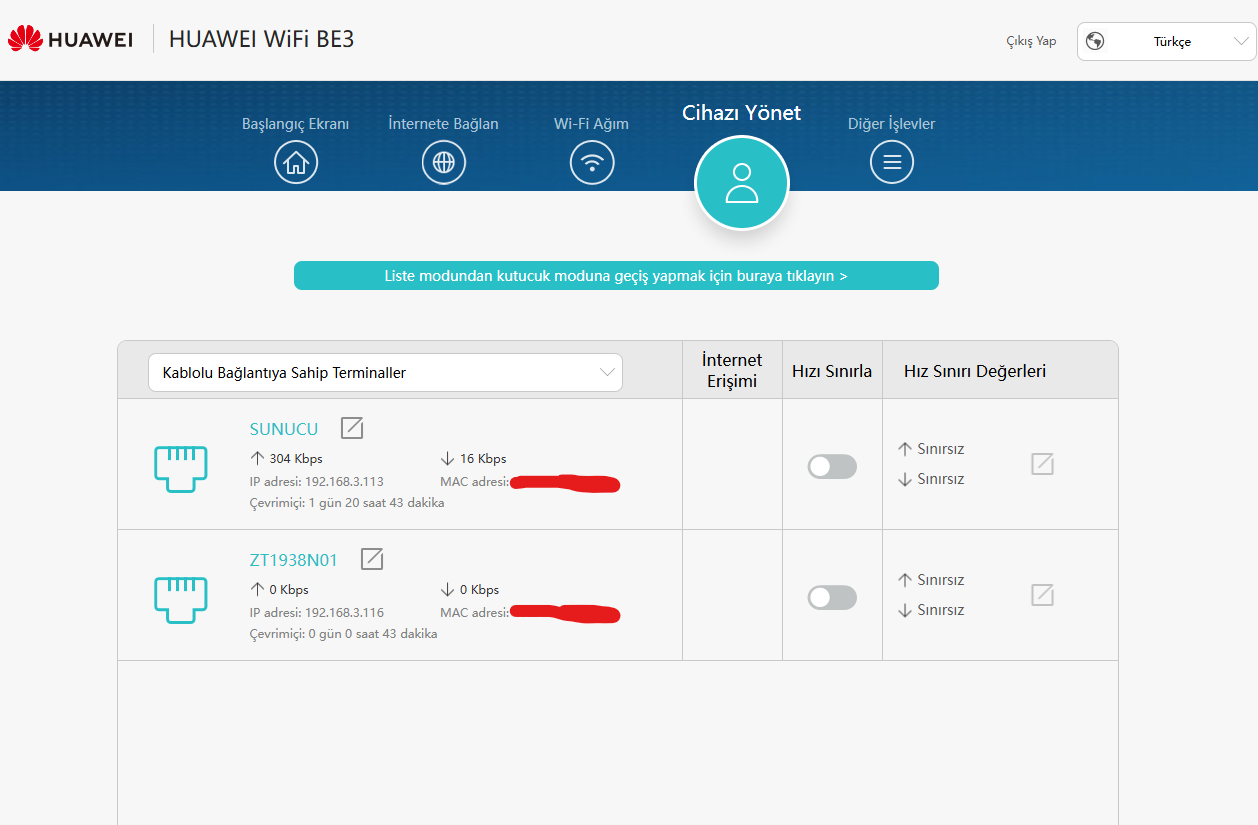1258x825 pixels.
Task: Select the Diğer İşlevler tab label
Action: point(892,124)
